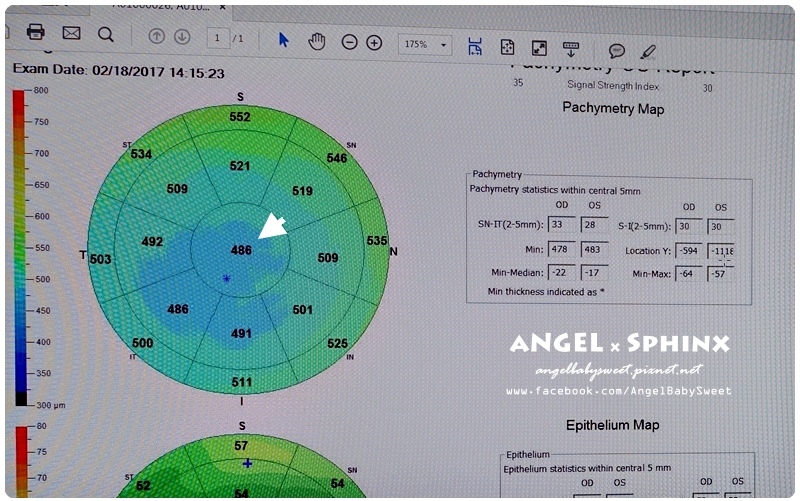800x501 pixels.
Task: Select the Highlighter pen tool
Action: pos(648,52)
